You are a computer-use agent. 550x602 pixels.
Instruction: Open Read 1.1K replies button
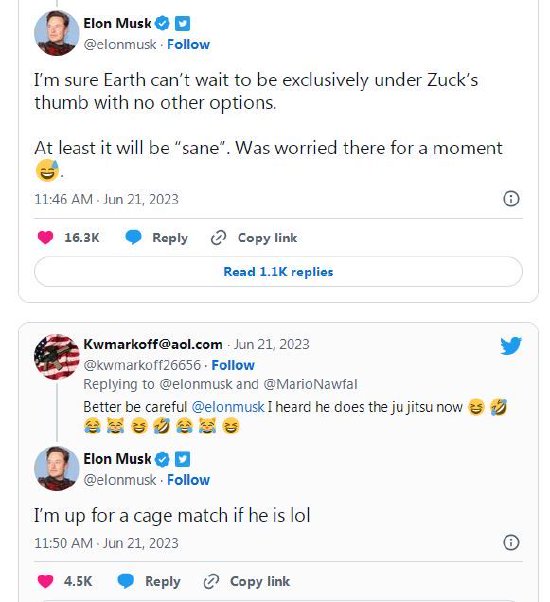point(278,272)
